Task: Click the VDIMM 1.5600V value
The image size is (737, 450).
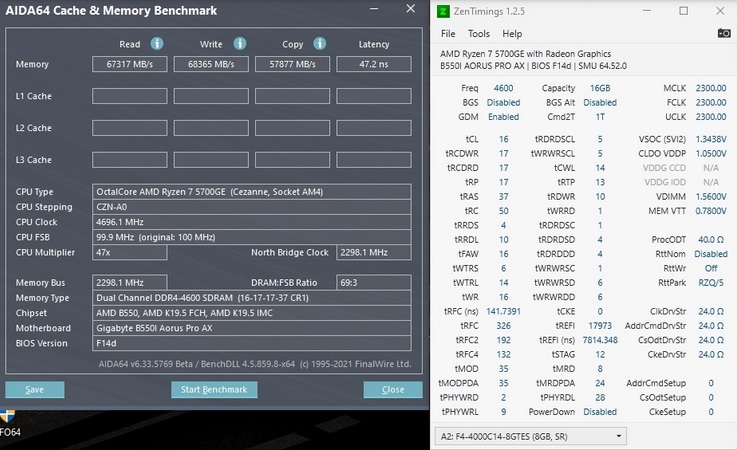Action: [711, 197]
